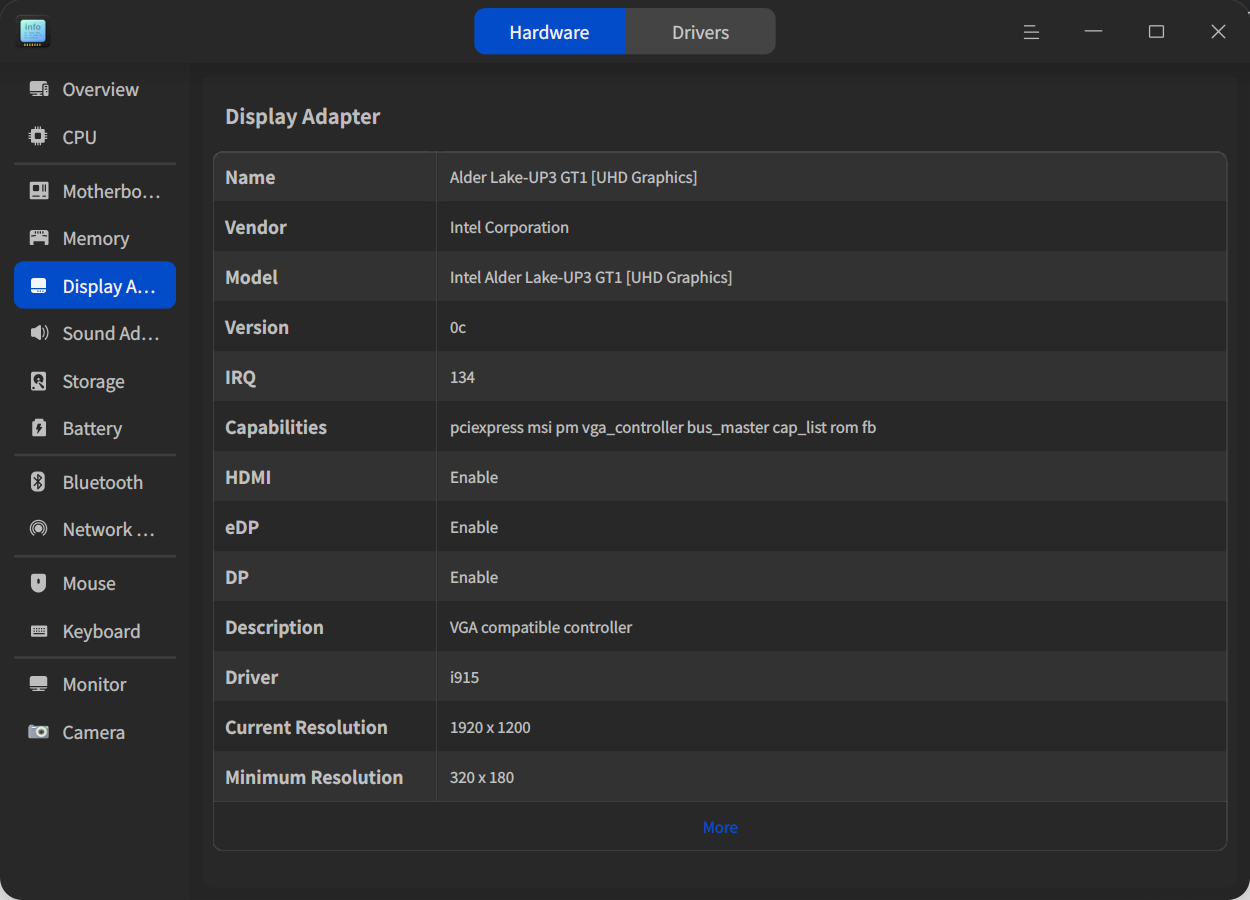Click the Device Manager app icon
The width and height of the screenshot is (1250, 900).
tap(33, 32)
